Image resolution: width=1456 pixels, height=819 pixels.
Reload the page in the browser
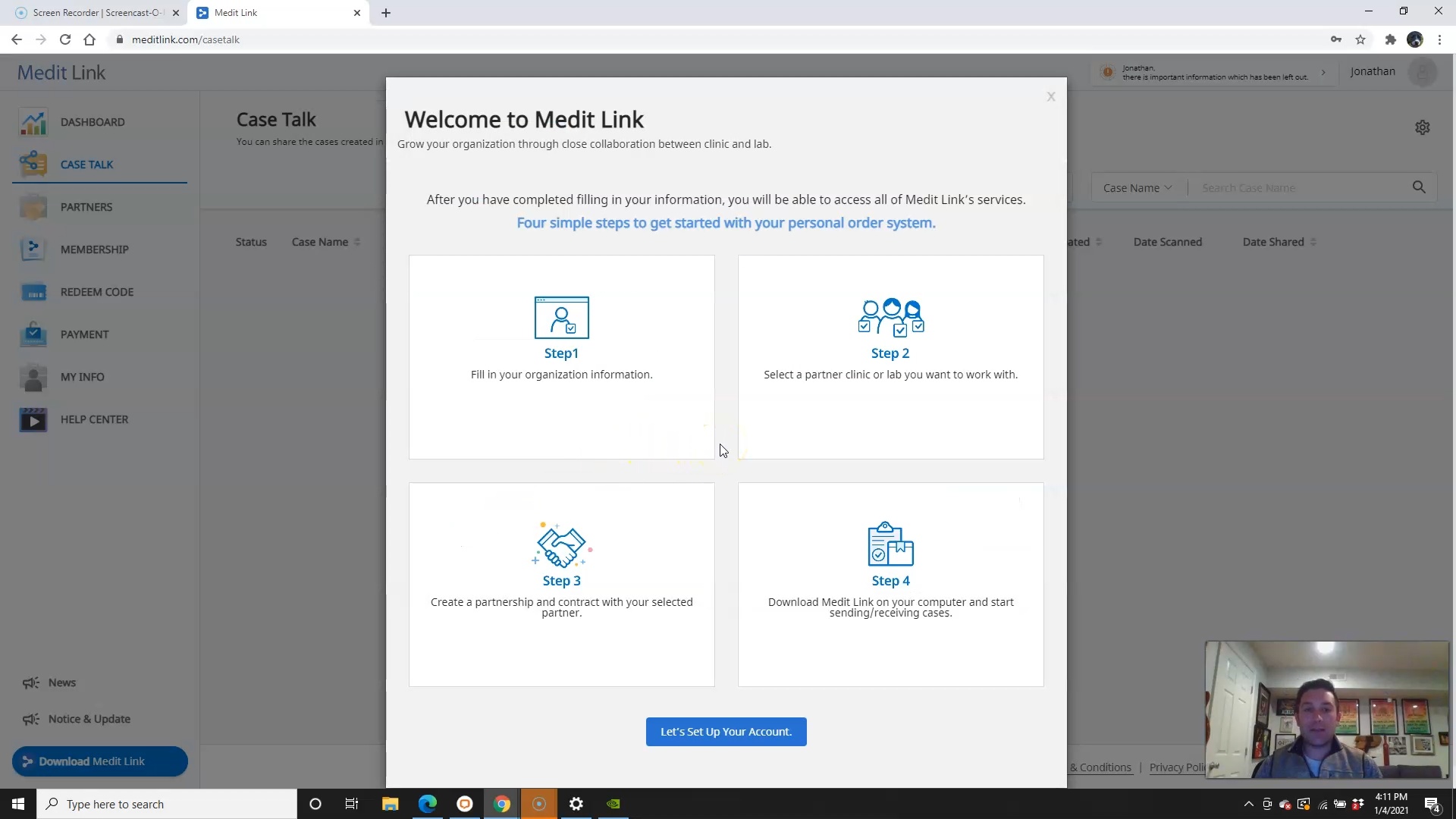[x=65, y=39]
